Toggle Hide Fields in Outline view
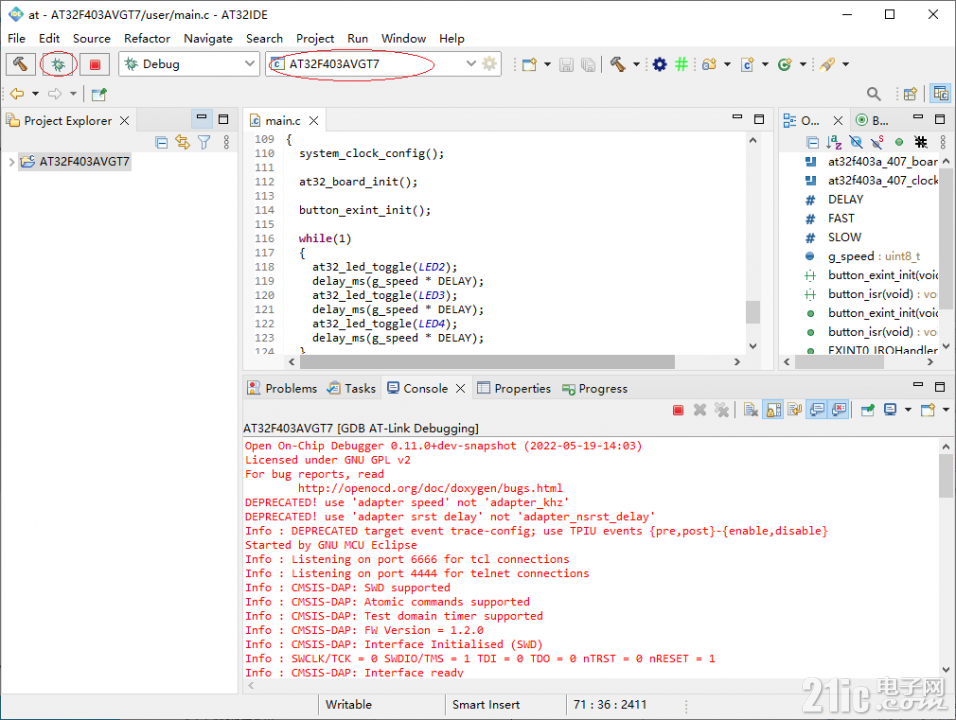Viewport: 956px width, 720px height. pyautogui.click(x=856, y=143)
